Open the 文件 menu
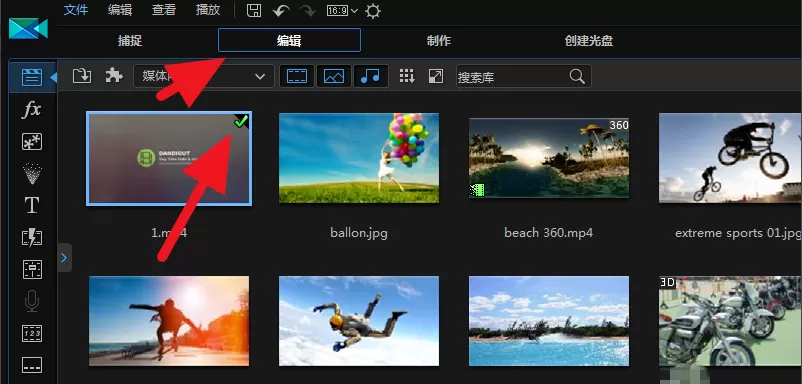The width and height of the screenshot is (802, 384). 76,10
